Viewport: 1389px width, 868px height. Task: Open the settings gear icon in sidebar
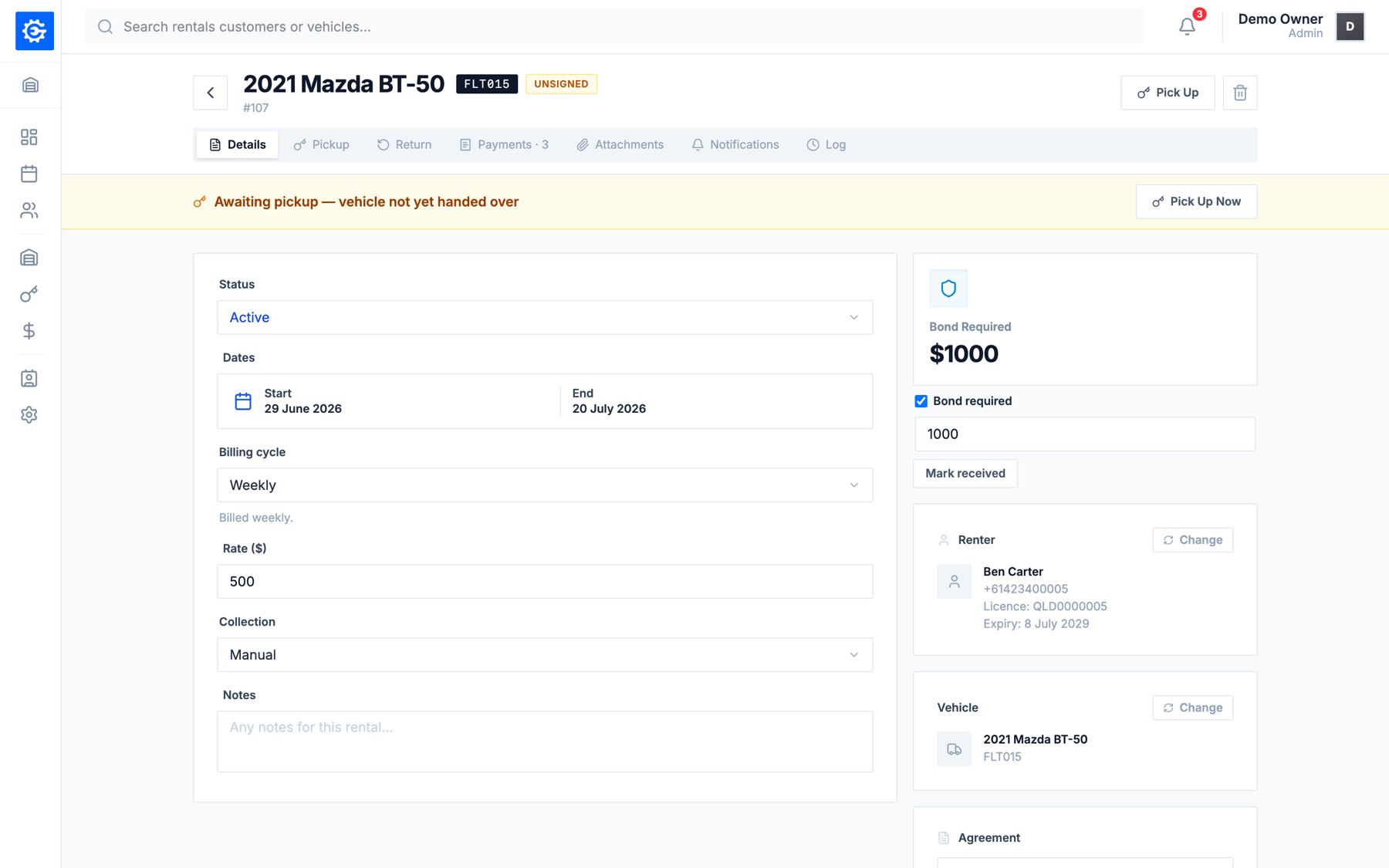coord(29,415)
